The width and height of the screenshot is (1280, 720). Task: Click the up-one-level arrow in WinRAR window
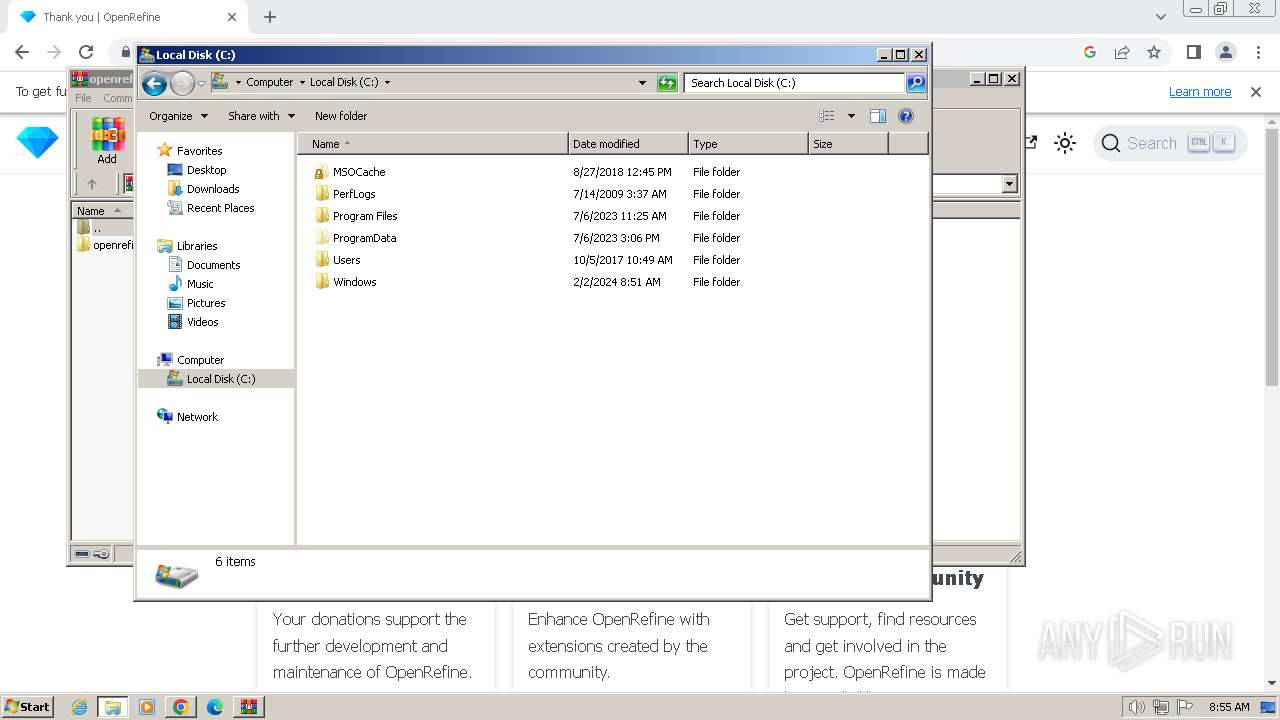[x=92, y=184]
